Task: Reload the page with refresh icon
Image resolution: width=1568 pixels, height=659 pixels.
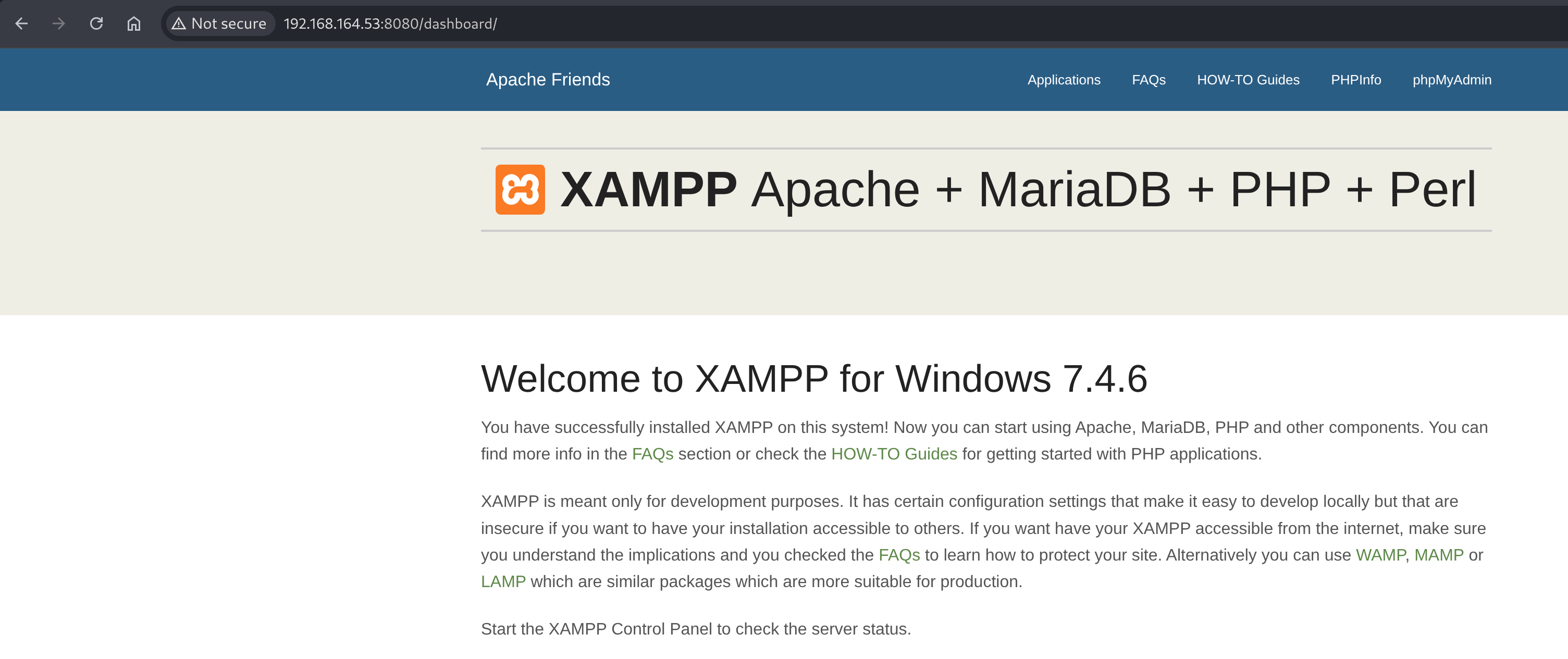Action: point(96,24)
